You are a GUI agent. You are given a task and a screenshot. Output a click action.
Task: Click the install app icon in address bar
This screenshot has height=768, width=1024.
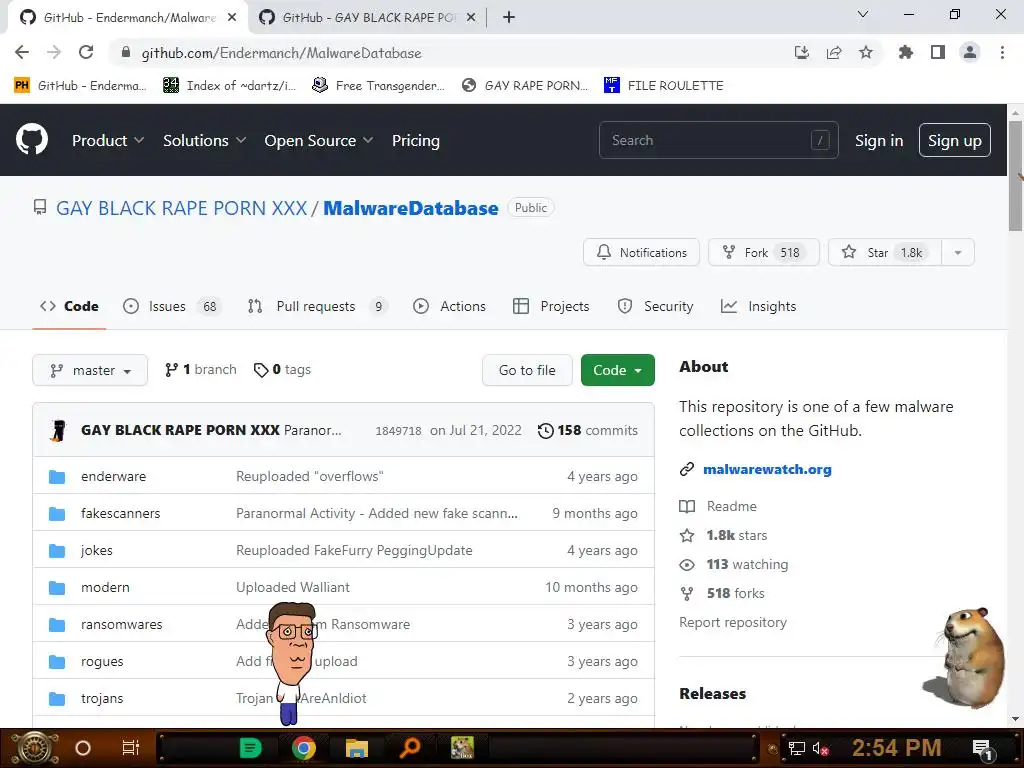[801, 52]
